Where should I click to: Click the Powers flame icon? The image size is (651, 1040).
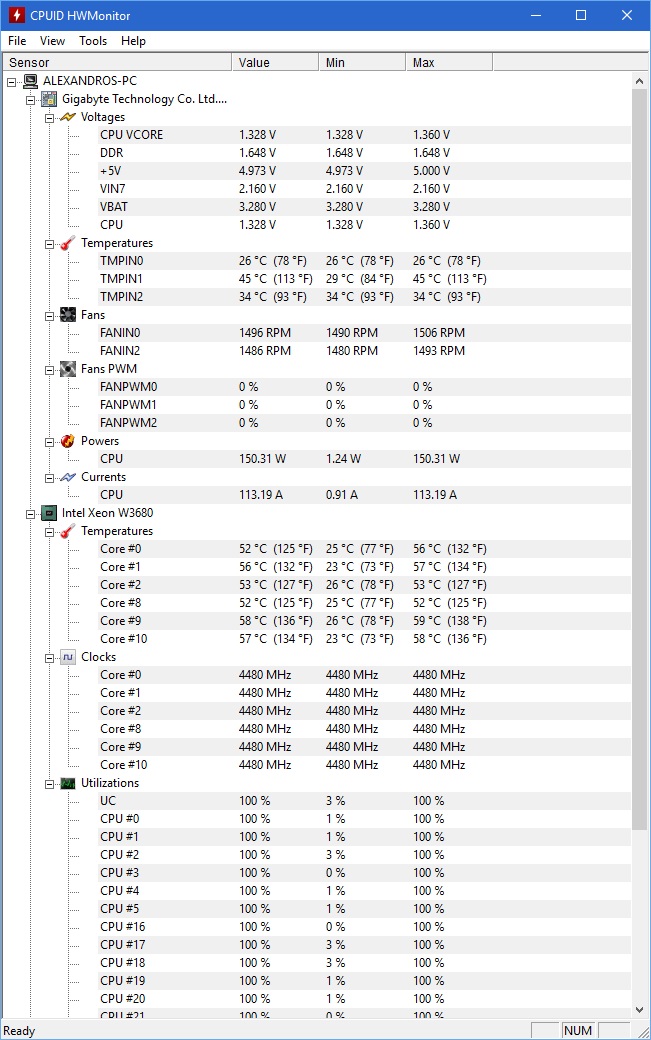pos(68,441)
